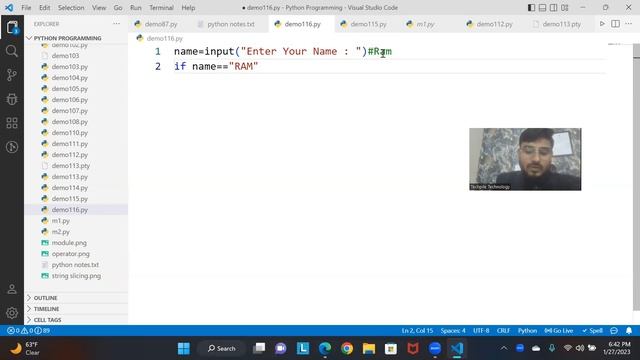This screenshot has height=360, width=640.
Task: Open the Help menu
Action: coord(188,8)
